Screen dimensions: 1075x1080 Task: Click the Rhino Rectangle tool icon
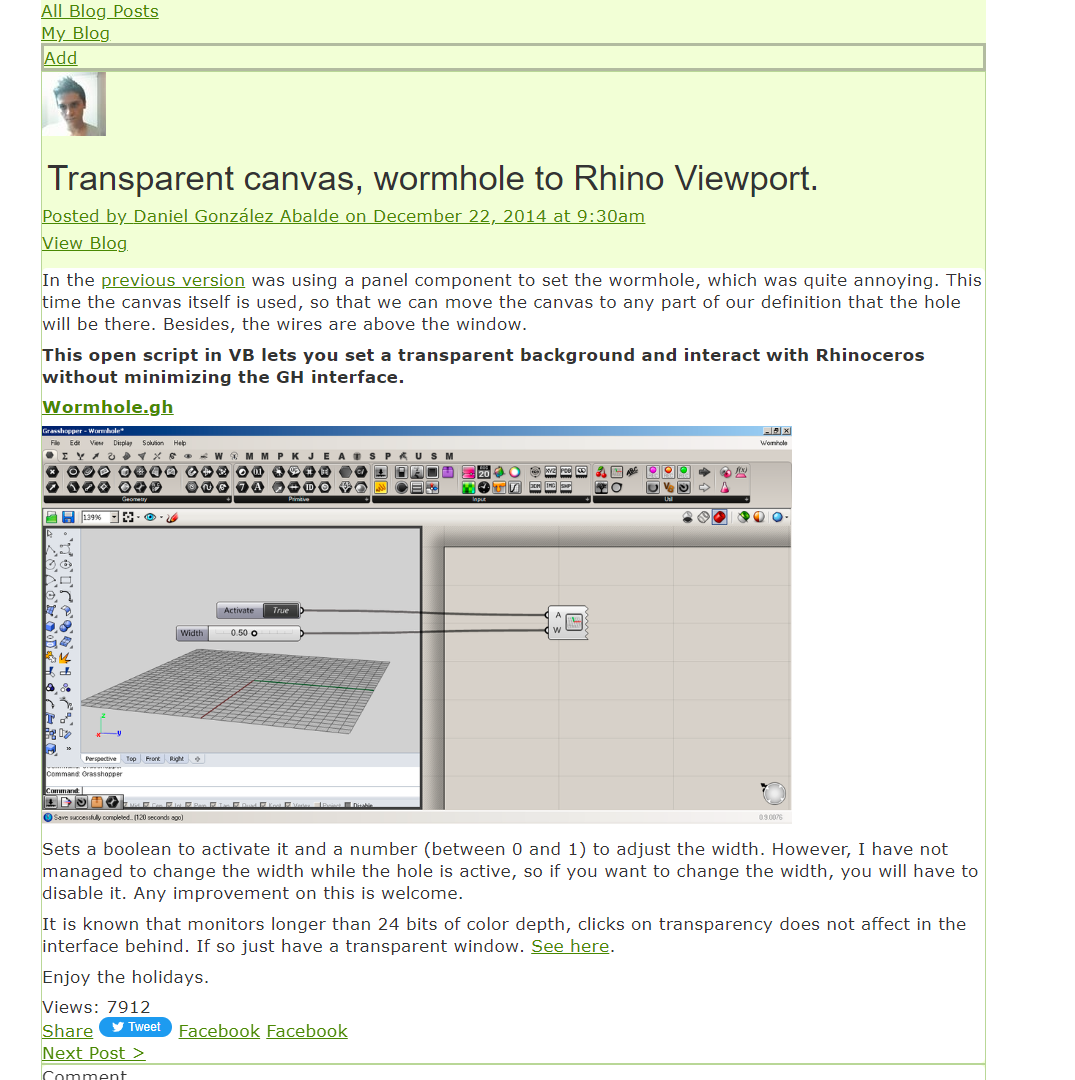pyautogui.click(x=66, y=581)
